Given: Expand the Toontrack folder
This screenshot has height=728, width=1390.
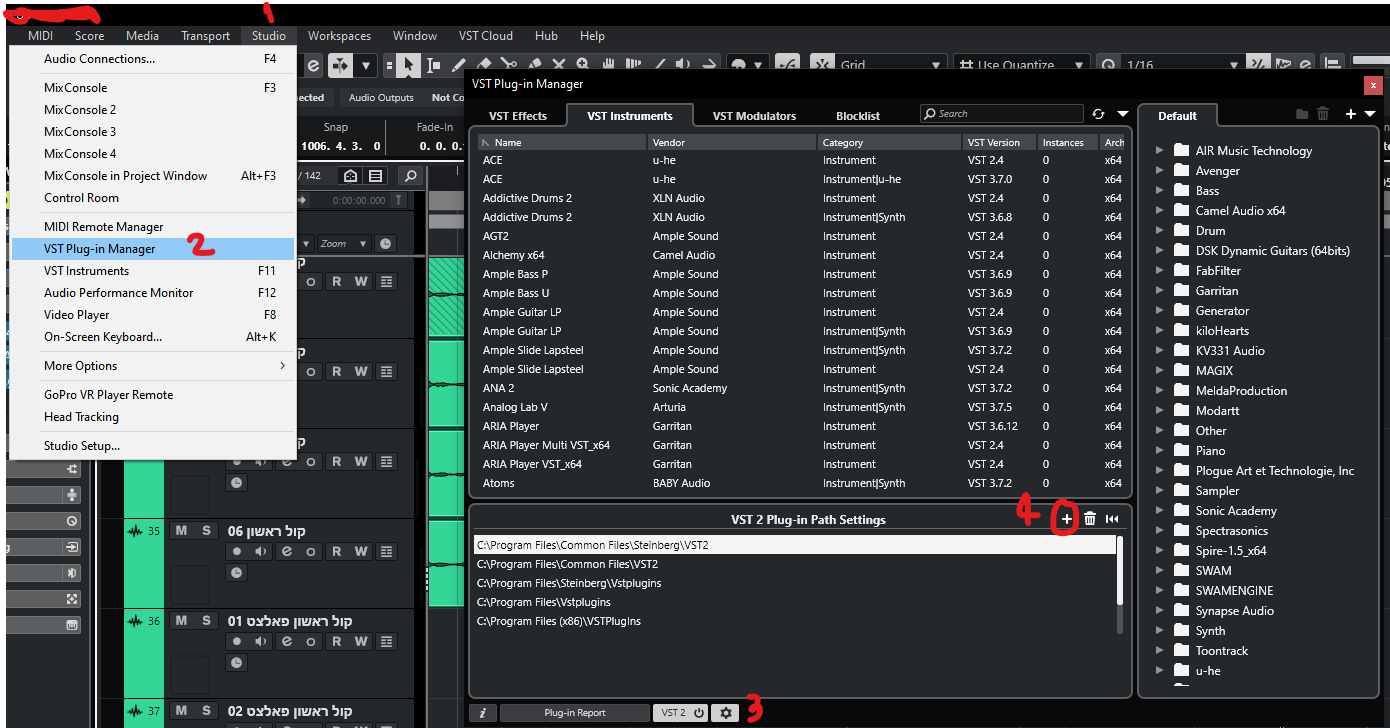Looking at the screenshot, I should (1159, 651).
